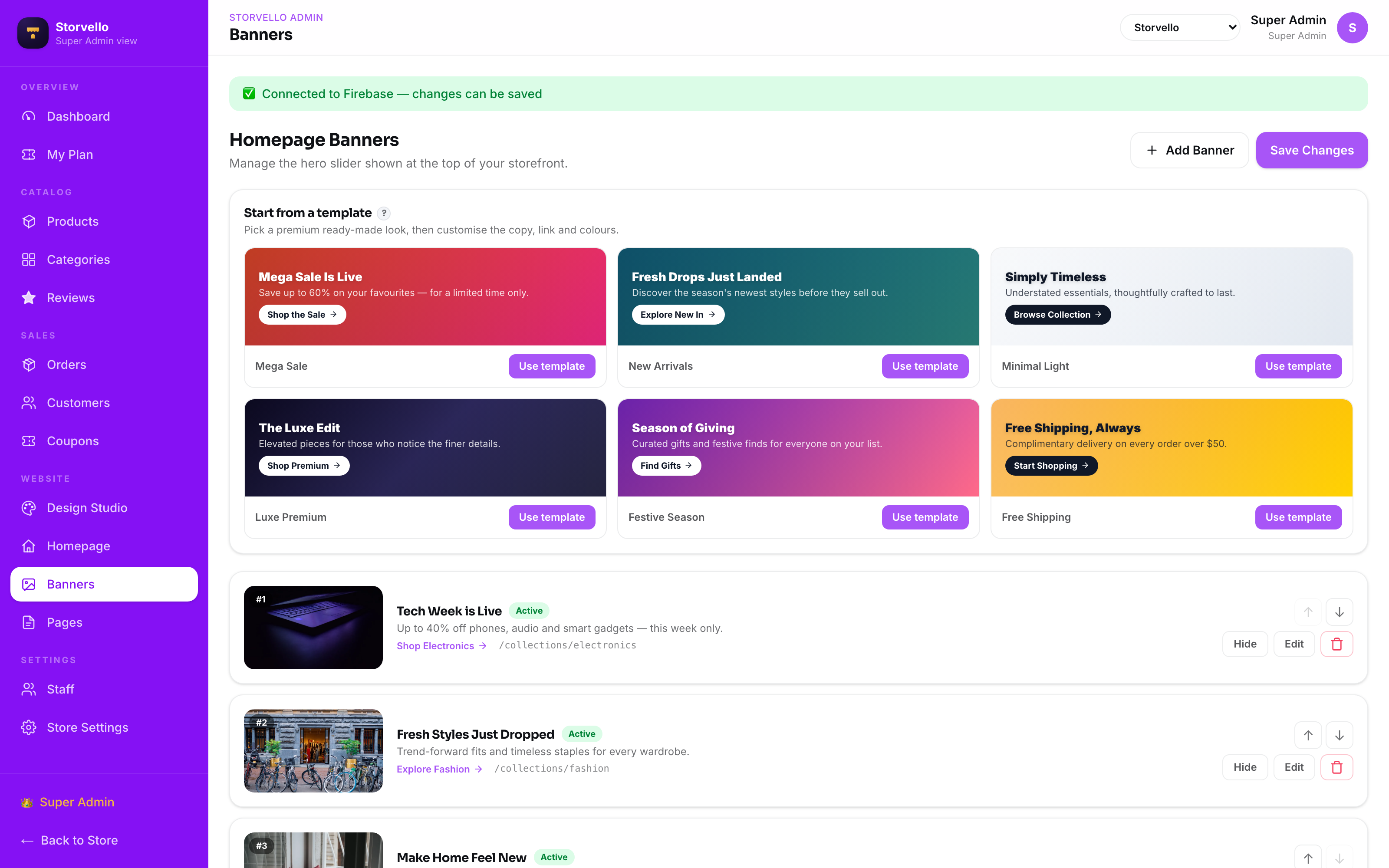Click the Banners image icon
The width and height of the screenshot is (1389, 868).
pos(29,585)
